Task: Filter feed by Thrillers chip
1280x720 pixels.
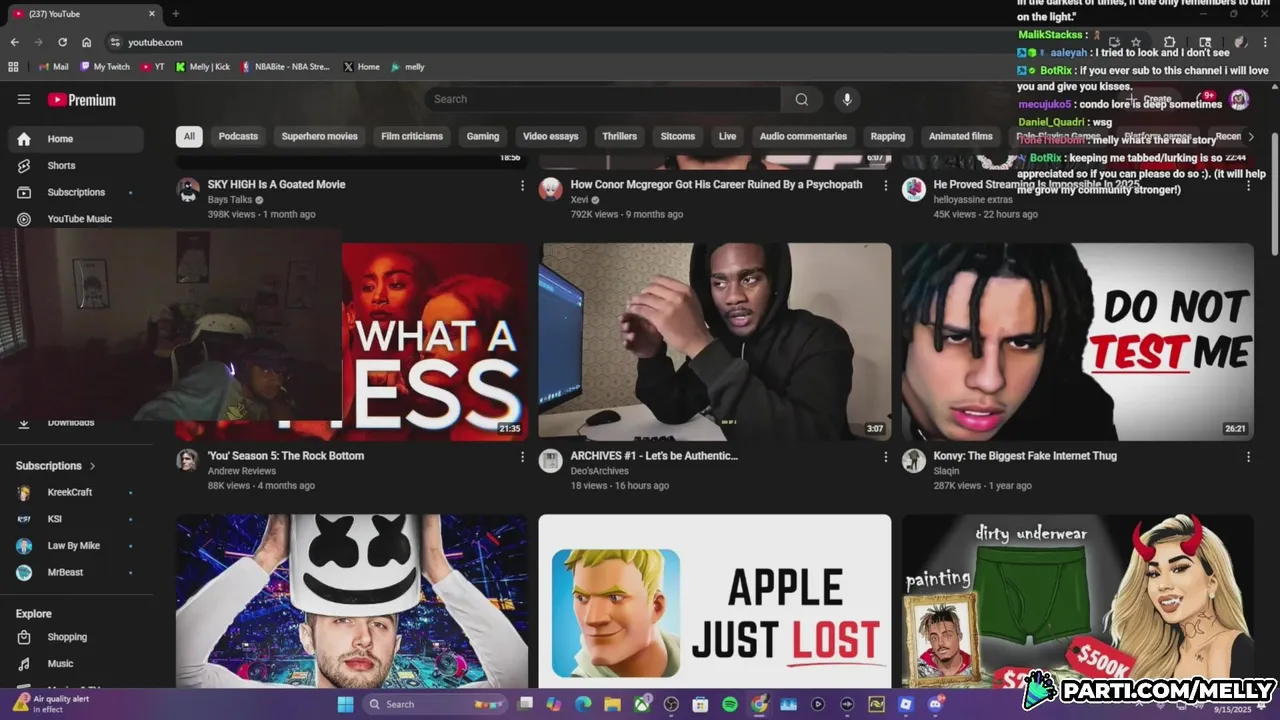Action: point(620,136)
